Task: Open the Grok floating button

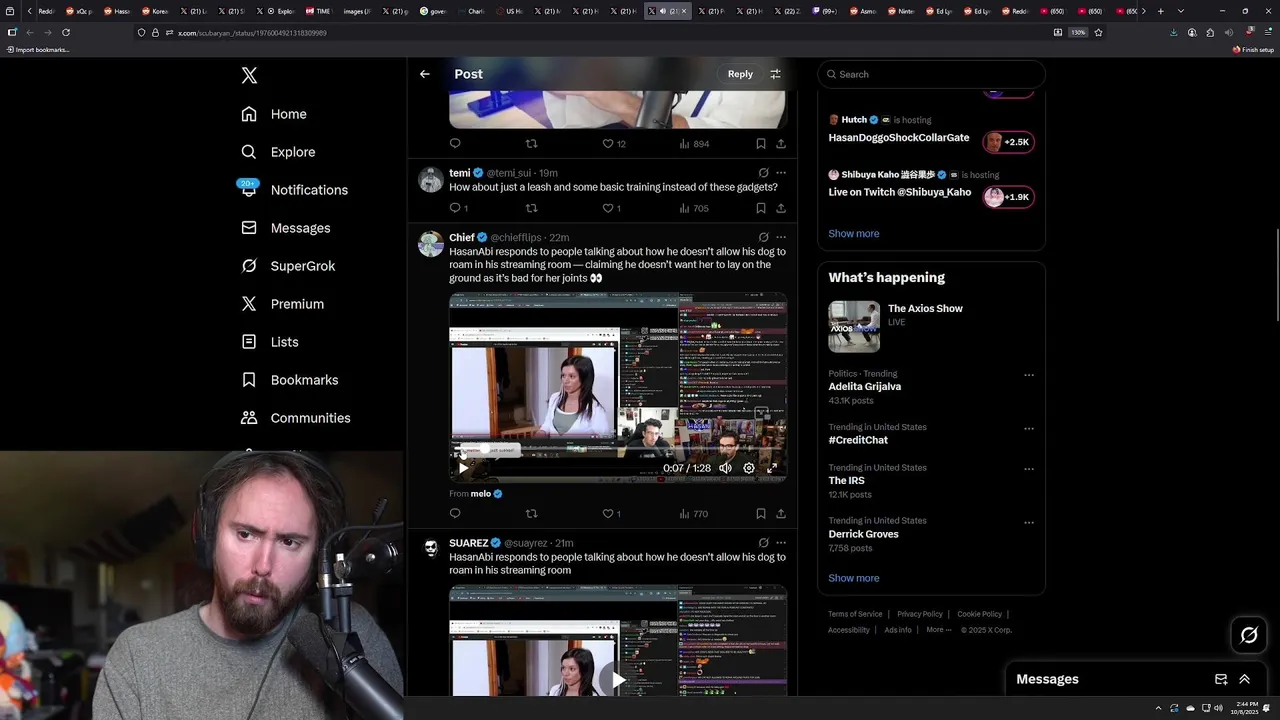Action: coord(1249,635)
